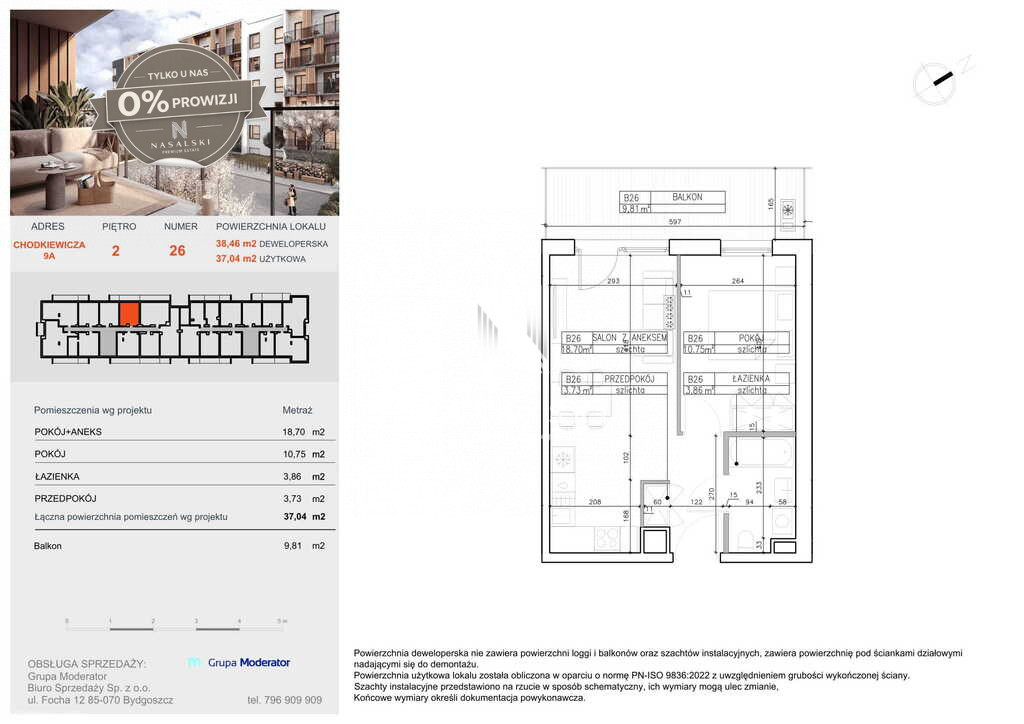Click the balcony air conditioner unit symbol
The width and height of the screenshot is (1024, 724).
[788, 210]
